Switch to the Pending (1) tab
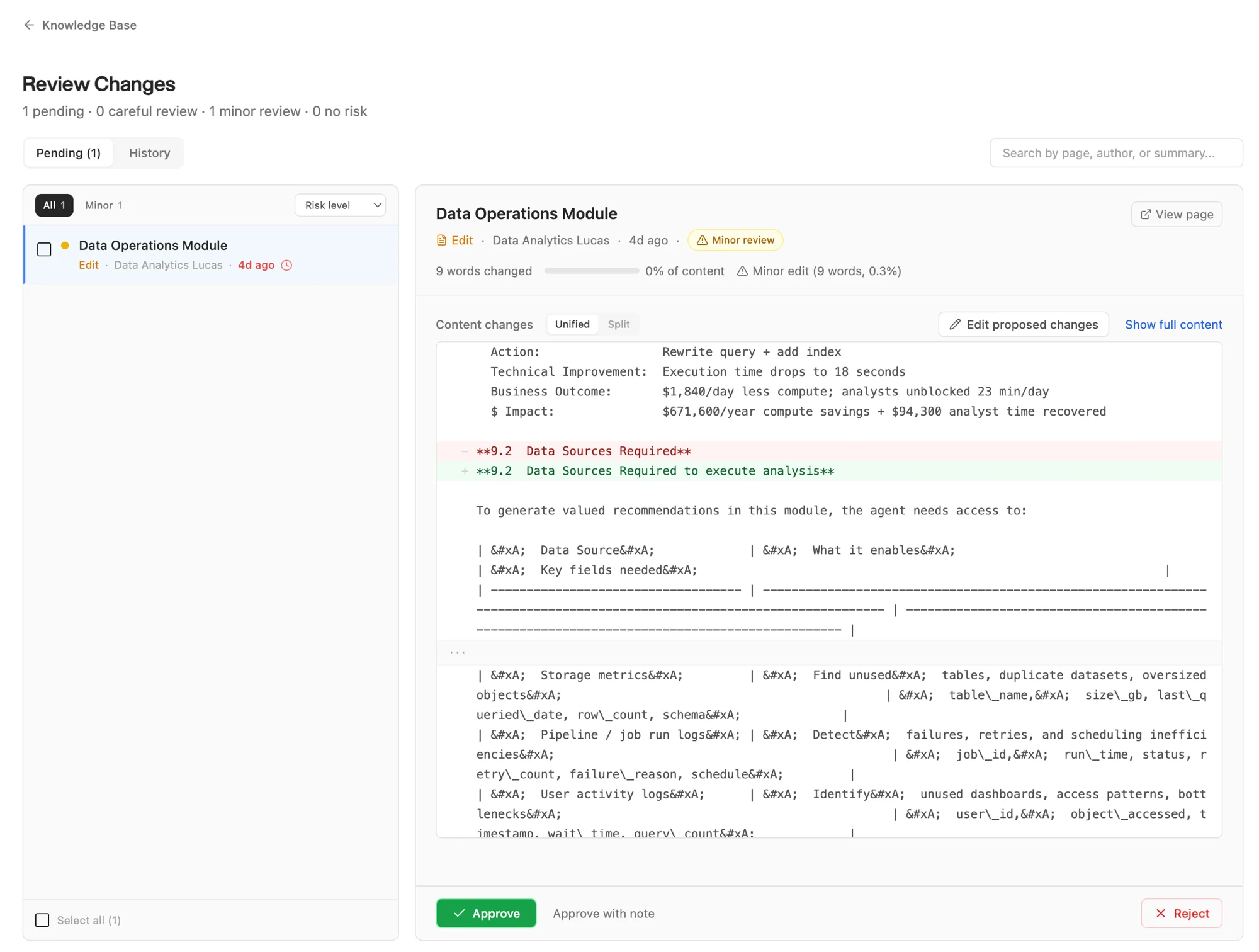Viewport: 1259px width, 952px height. click(x=69, y=153)
